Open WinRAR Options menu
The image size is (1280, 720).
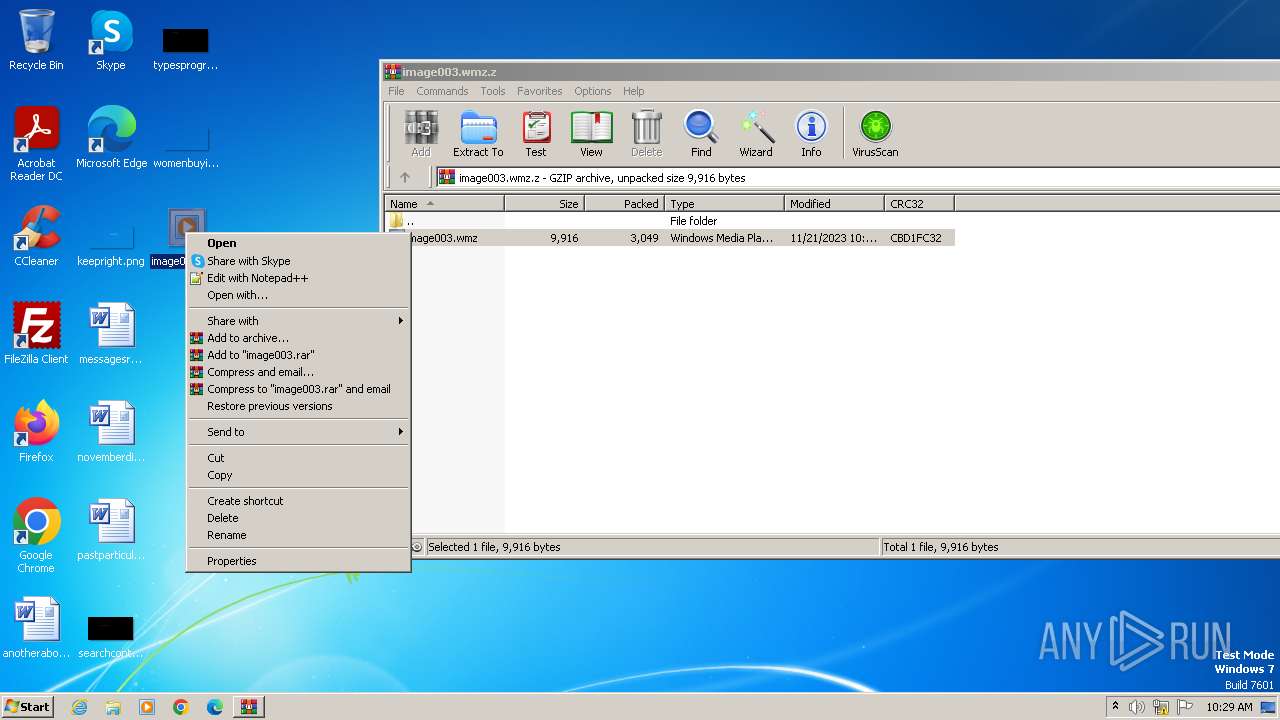593,91
